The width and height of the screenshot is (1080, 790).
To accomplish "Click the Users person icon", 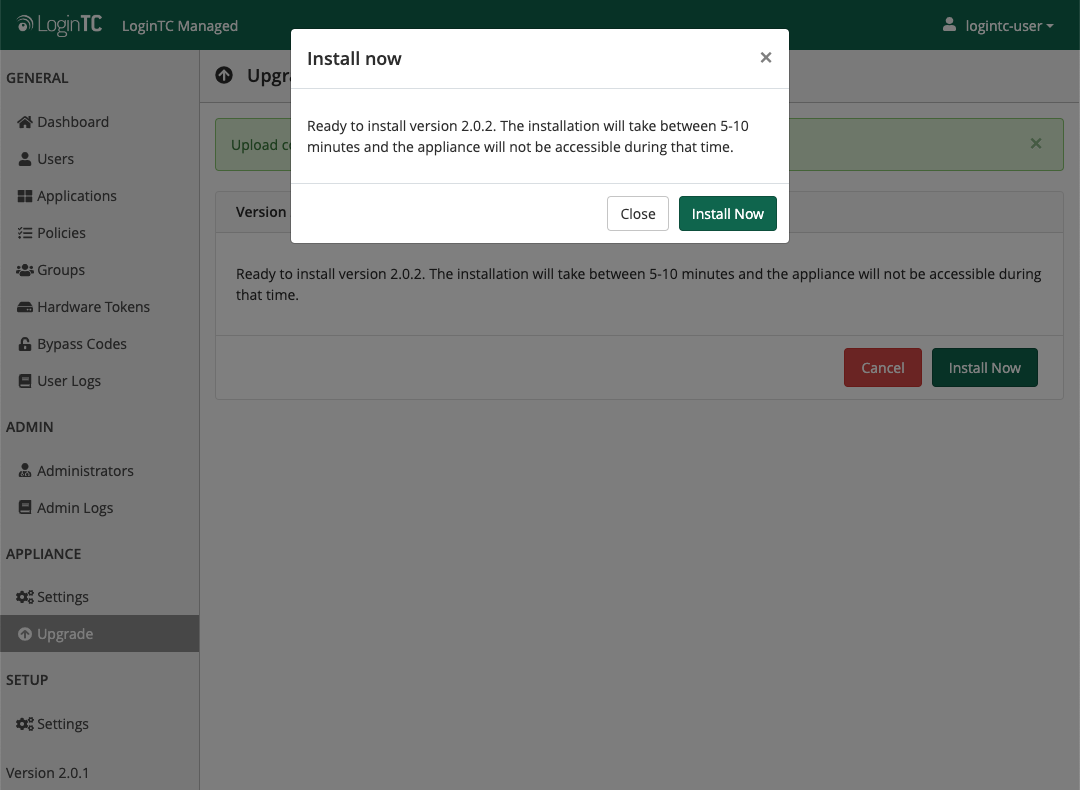I will pyautogui.click(x=25, y=159).
